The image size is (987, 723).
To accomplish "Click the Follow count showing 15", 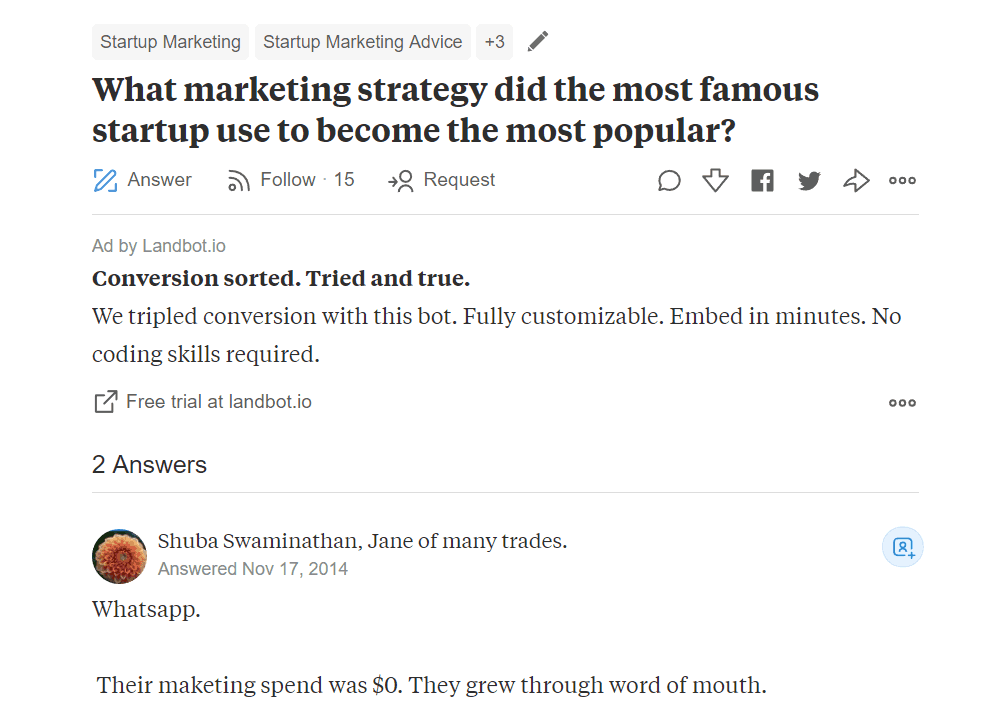I will pos(345,180).
